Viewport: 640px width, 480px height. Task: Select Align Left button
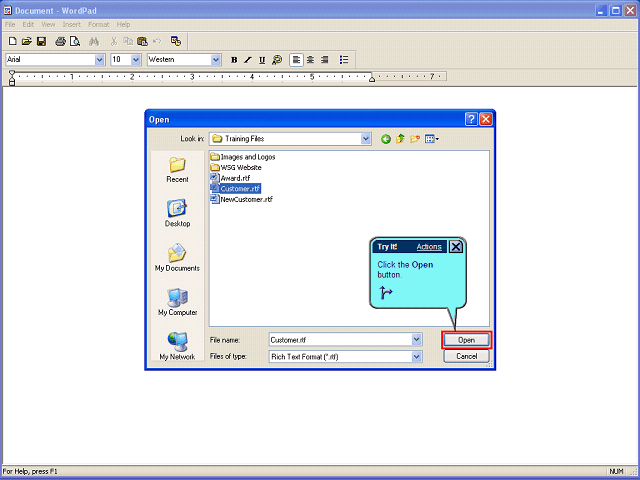click(x=296, y=60)
